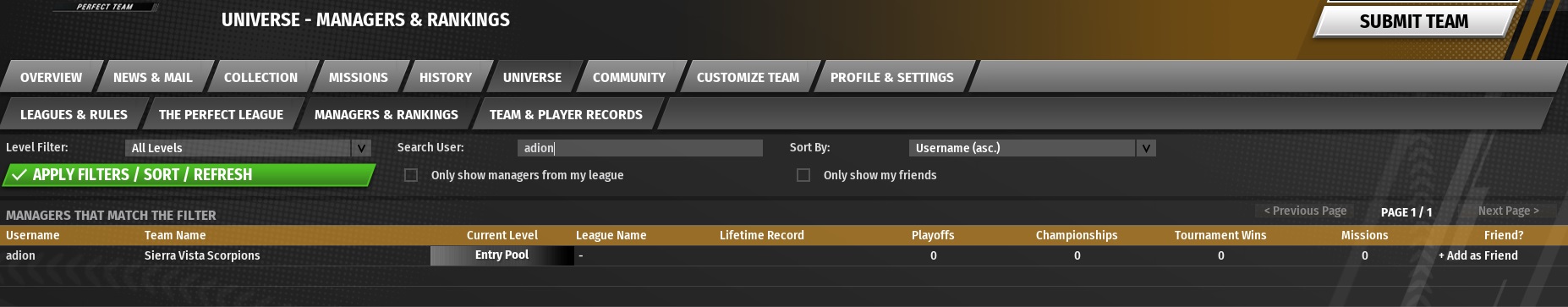Open the Team & Player Records subtab
This screenshot has width=1568, height=307.
coord(566,114)
